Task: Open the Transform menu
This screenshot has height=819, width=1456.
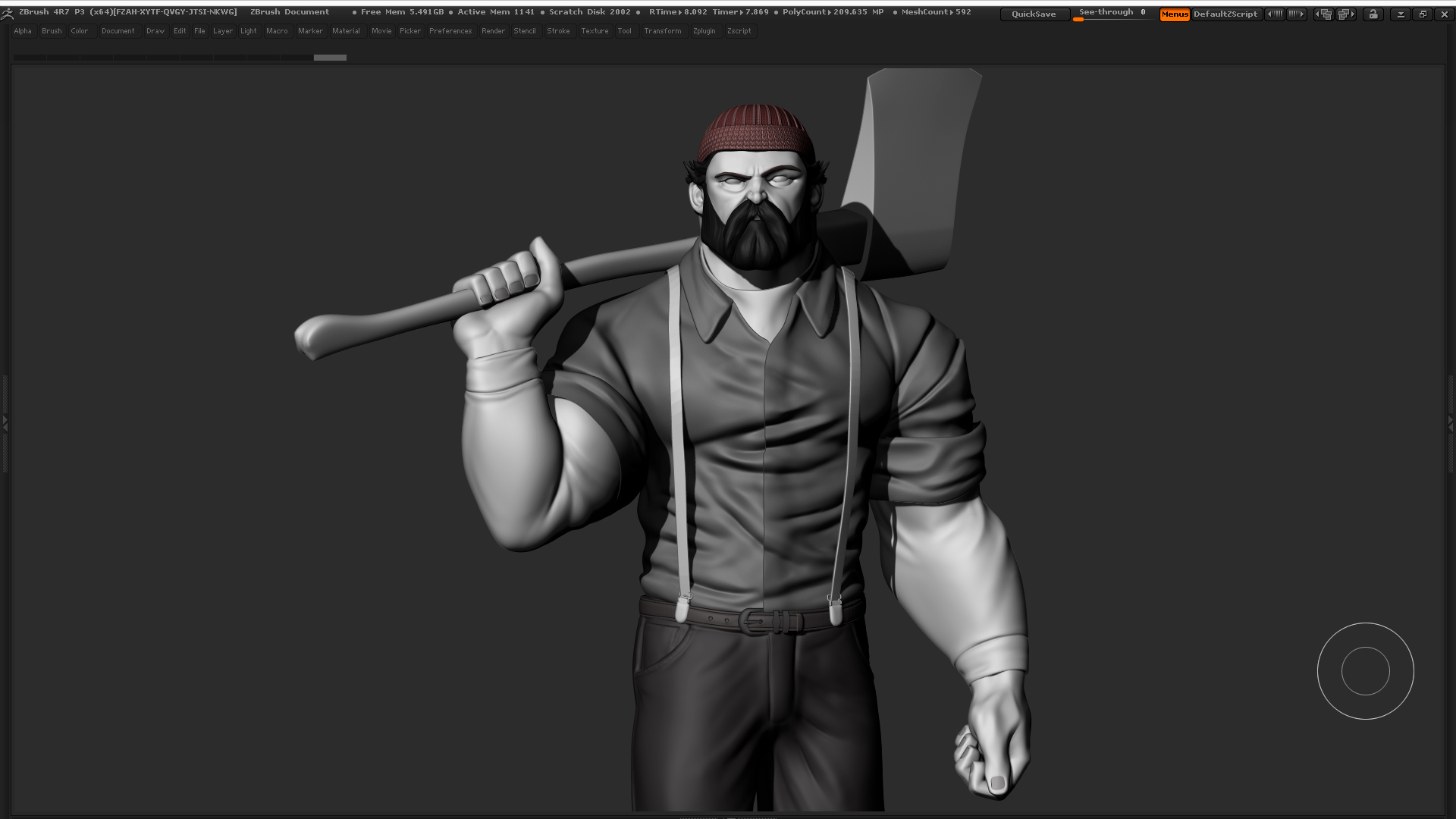Action: pos(662,31)
